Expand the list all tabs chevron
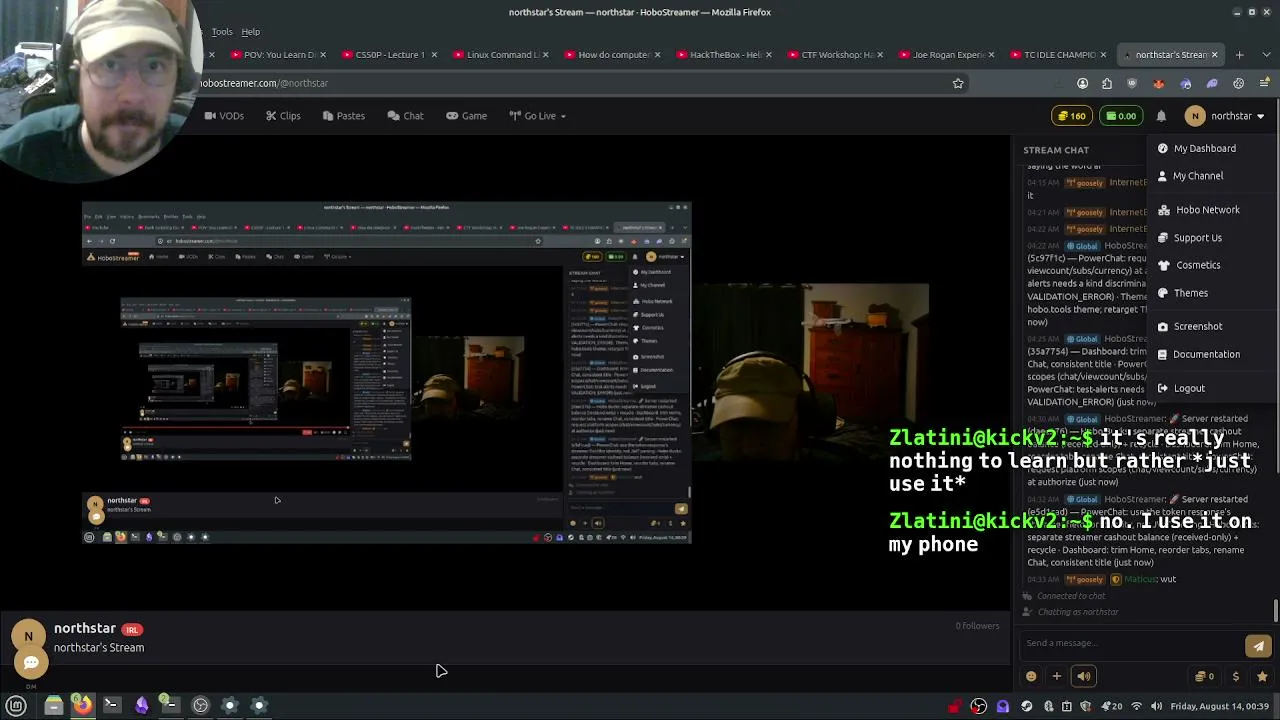1280x720 pixels. coord(1265,55)
